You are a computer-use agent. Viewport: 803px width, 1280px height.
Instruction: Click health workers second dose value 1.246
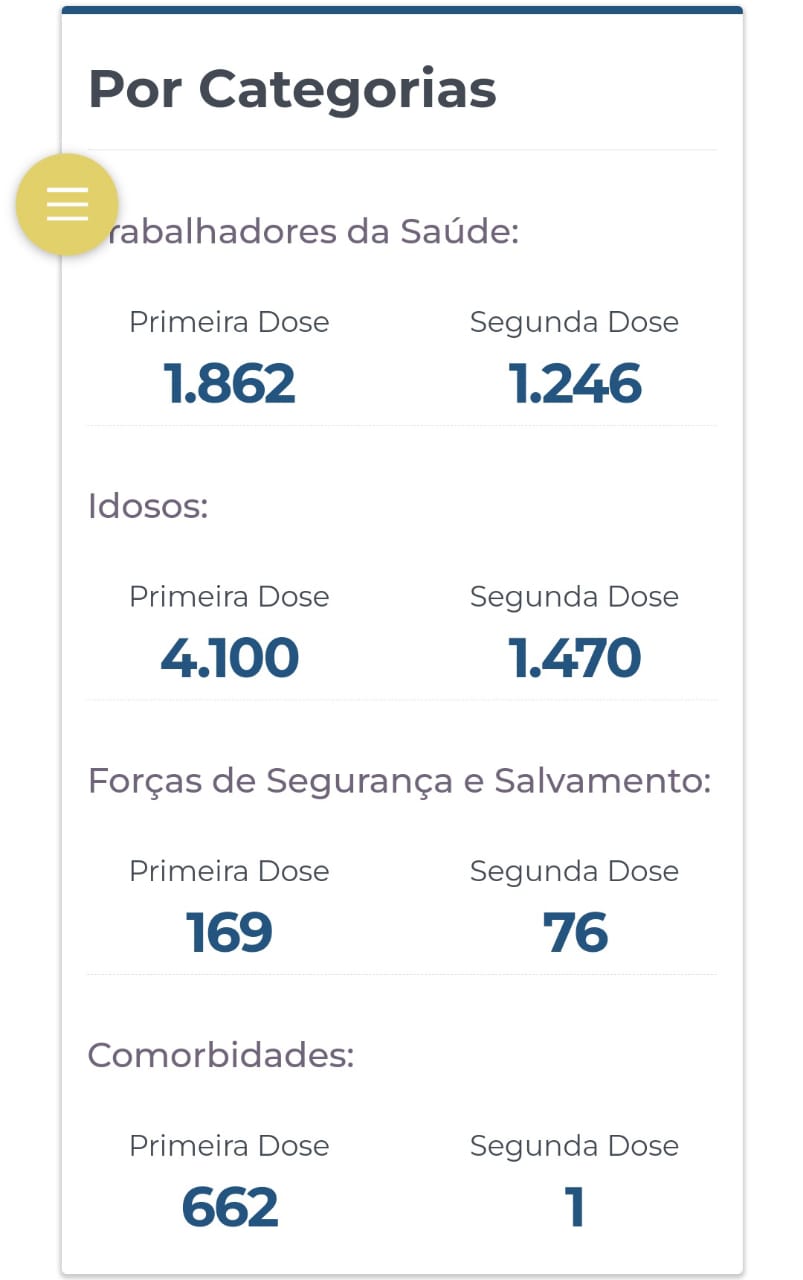click(x=575, y=384)
